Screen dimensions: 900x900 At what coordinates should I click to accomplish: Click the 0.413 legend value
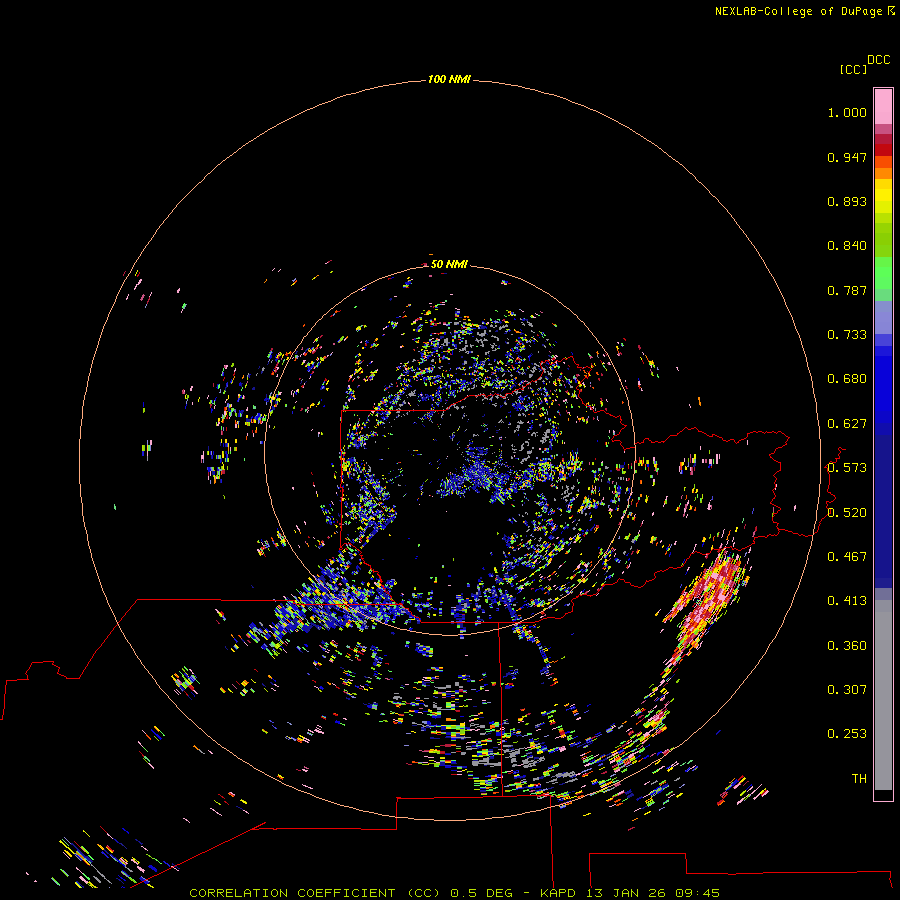tap(847, 601)
